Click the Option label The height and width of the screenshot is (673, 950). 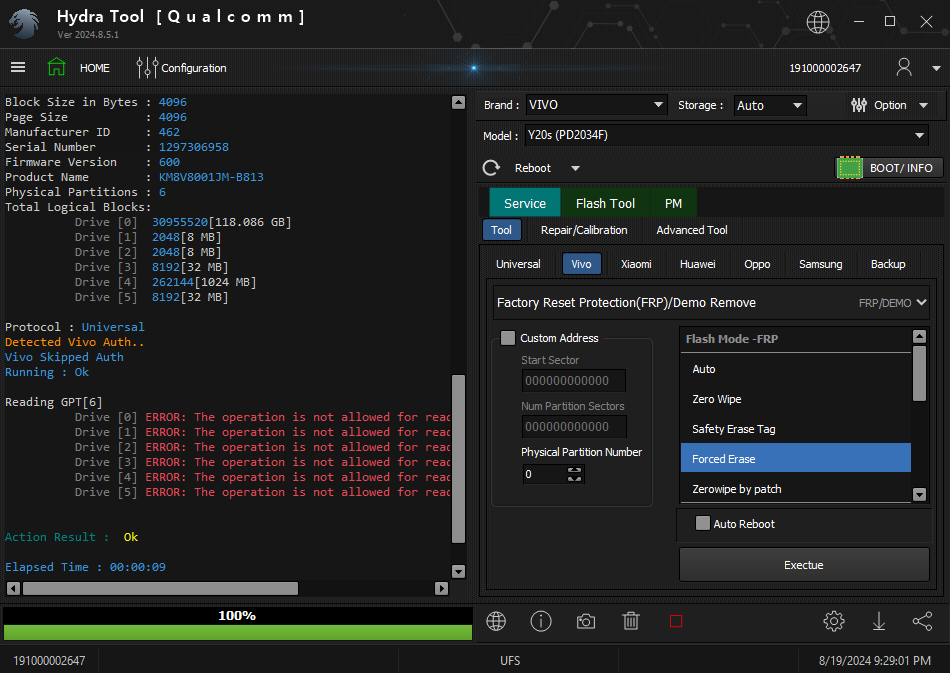(x=890, y=105)
